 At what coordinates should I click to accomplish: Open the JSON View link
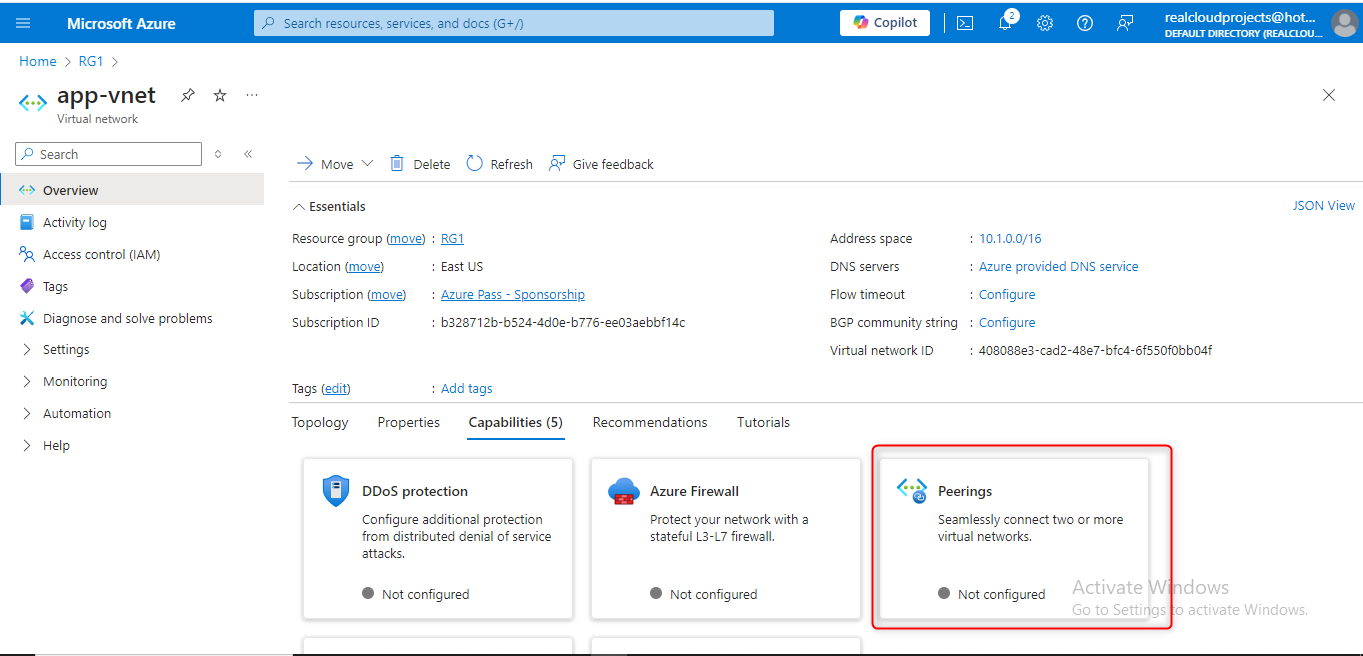pyautogui.click(x=1323, y=206)
